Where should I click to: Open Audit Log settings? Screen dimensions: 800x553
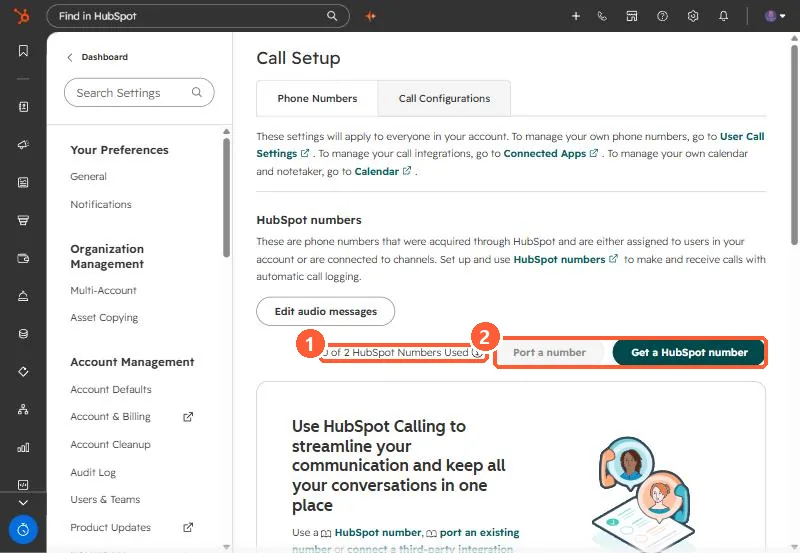point(93,472)
